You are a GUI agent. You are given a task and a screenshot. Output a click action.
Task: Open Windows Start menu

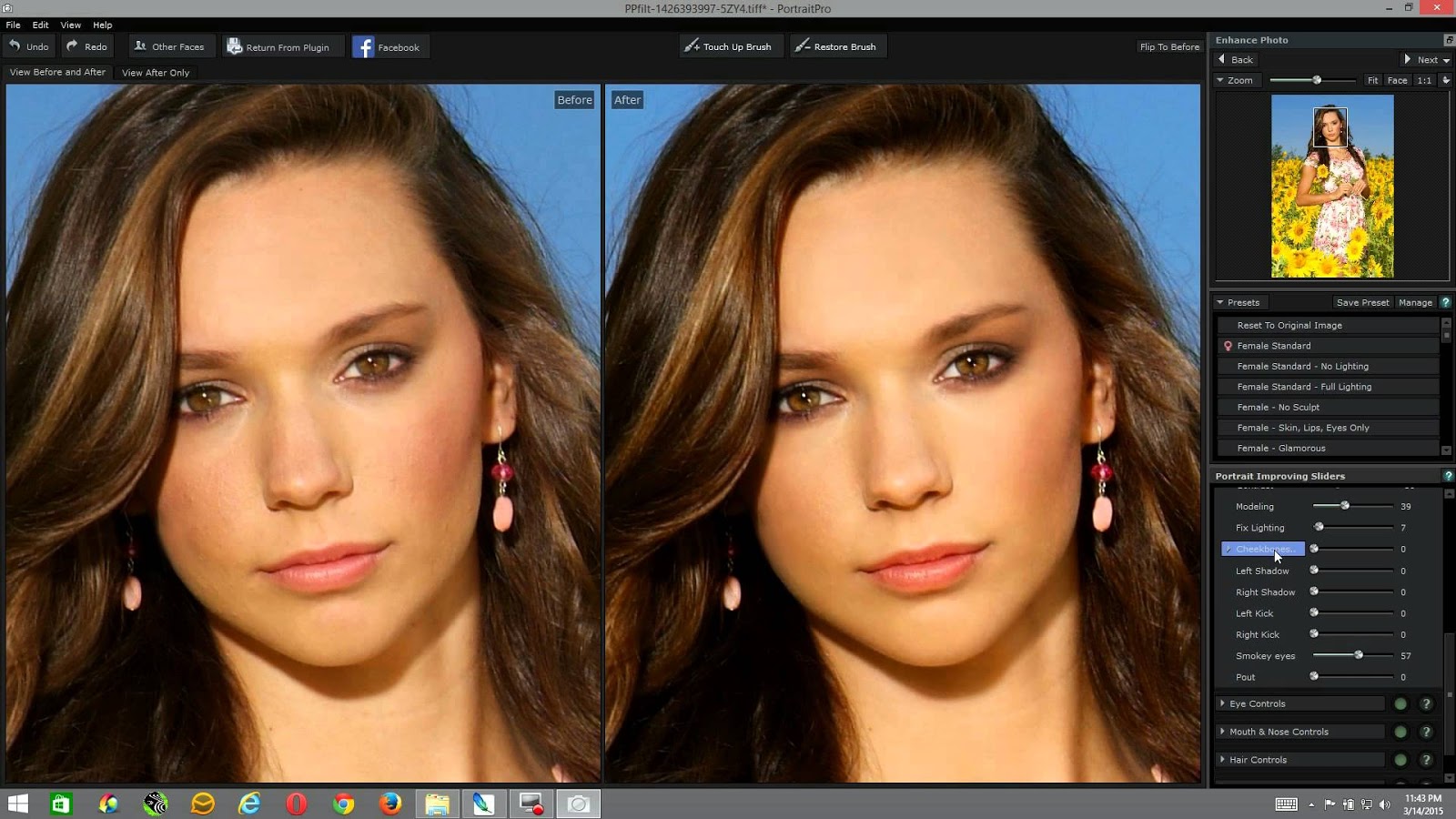tap(18, 804)
